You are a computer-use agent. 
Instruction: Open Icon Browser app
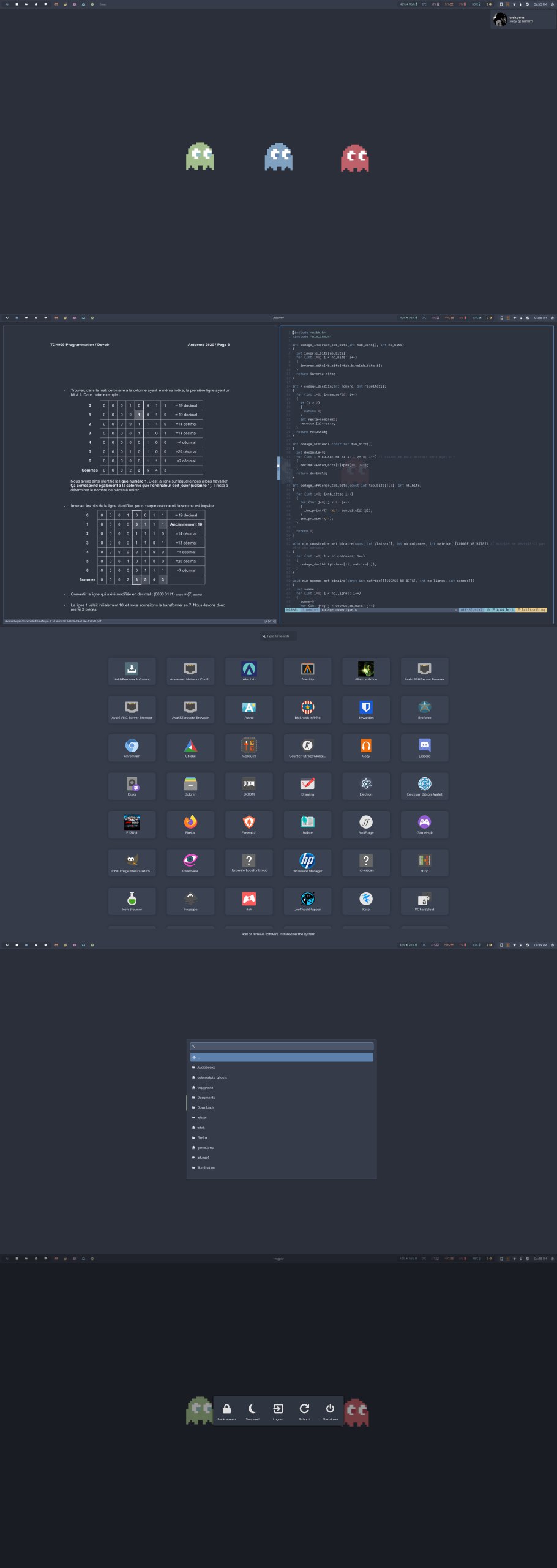coord(132,902)
